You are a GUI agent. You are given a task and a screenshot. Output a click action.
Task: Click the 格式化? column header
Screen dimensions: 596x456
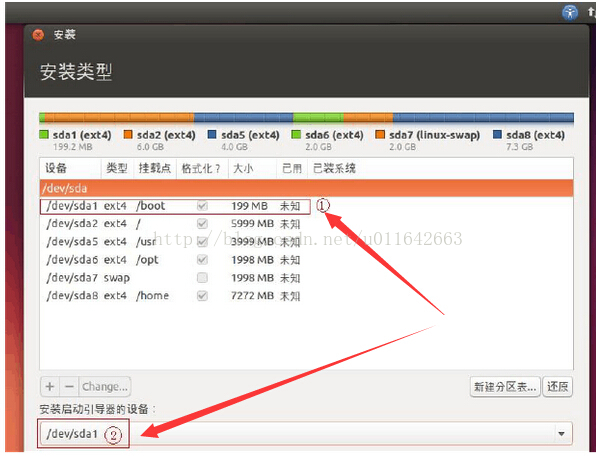click(202, 168)
